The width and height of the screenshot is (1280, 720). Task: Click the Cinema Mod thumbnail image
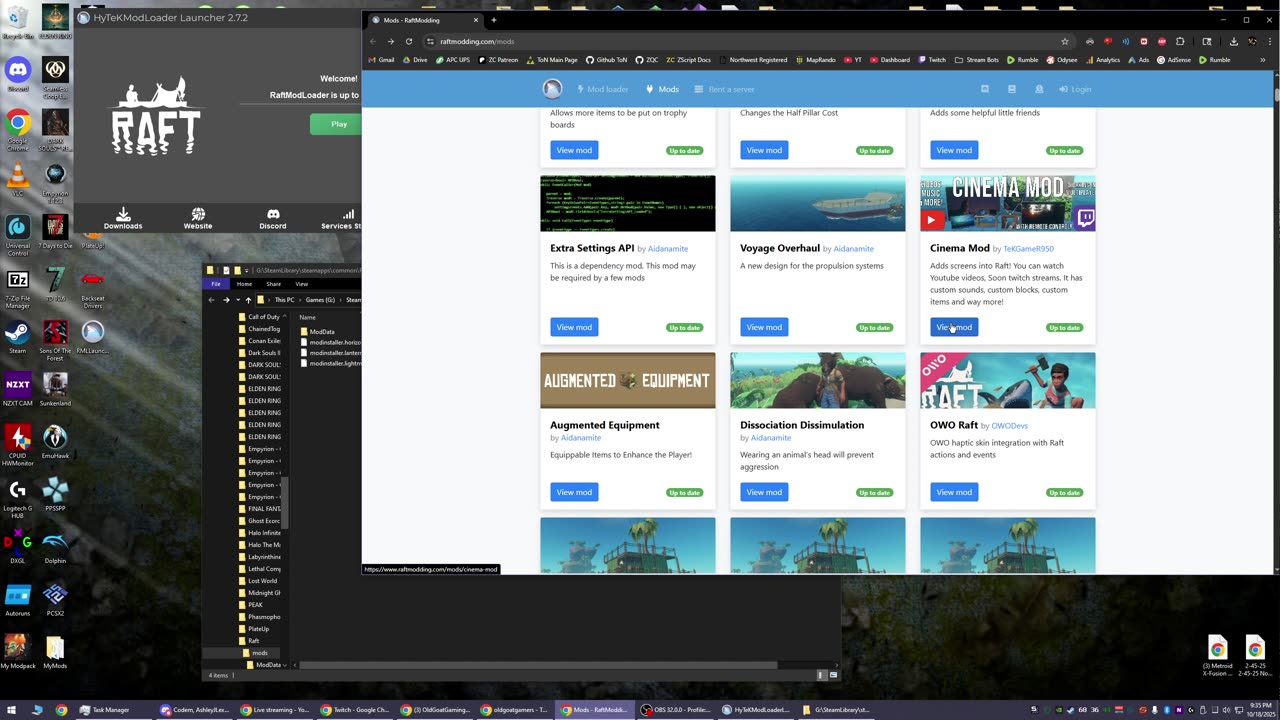(x=1007, y=203)
